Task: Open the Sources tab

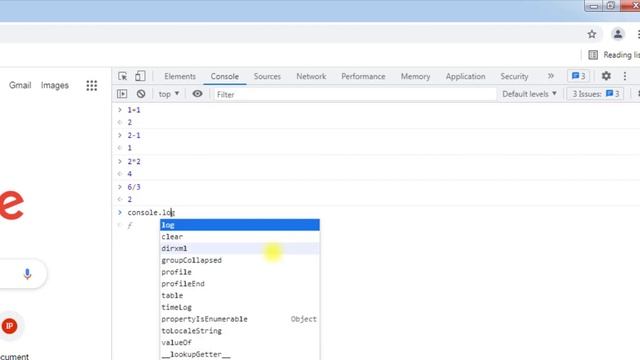Action: point(267,76)
